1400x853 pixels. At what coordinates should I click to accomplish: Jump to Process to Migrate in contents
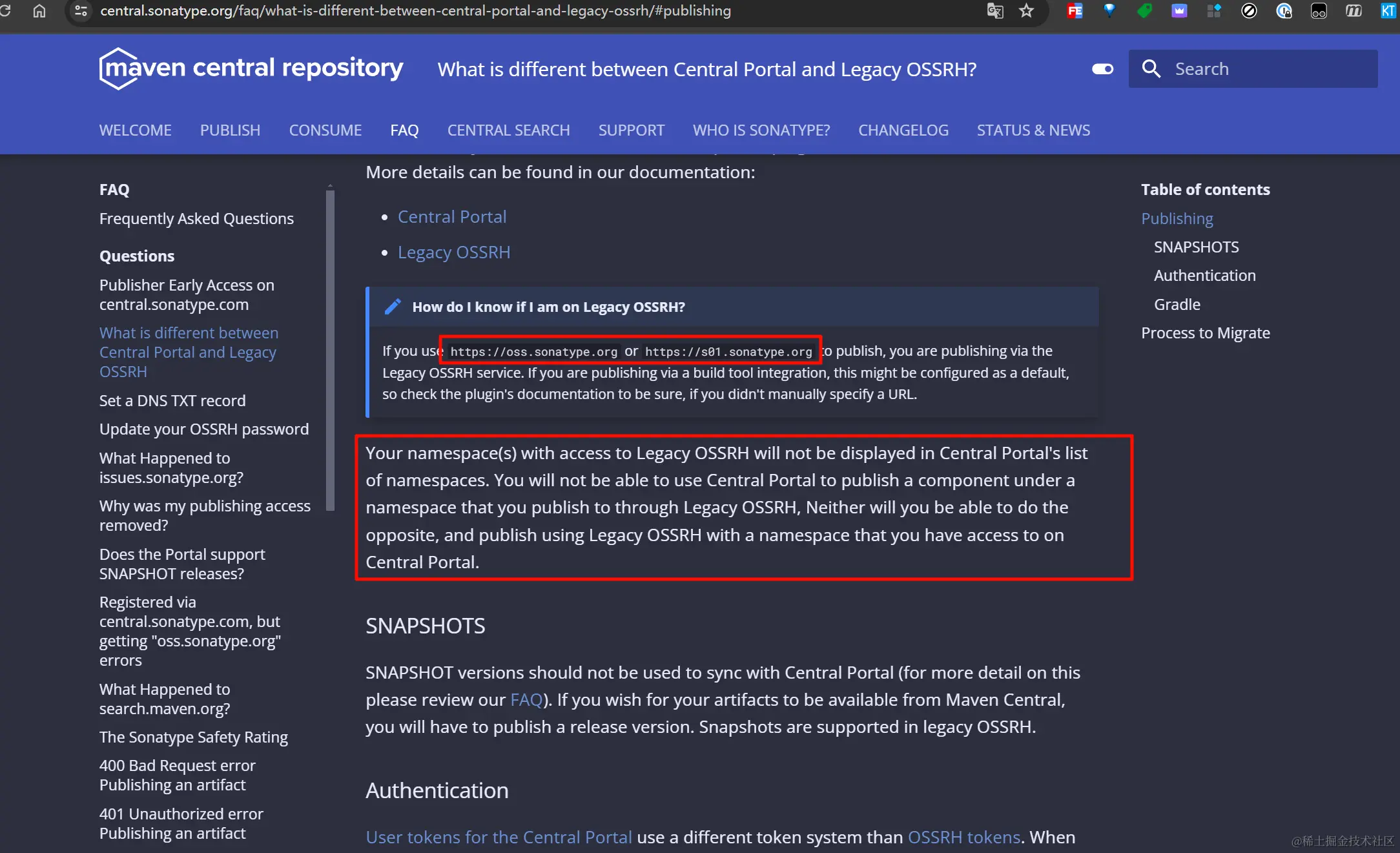[1204, 333]
